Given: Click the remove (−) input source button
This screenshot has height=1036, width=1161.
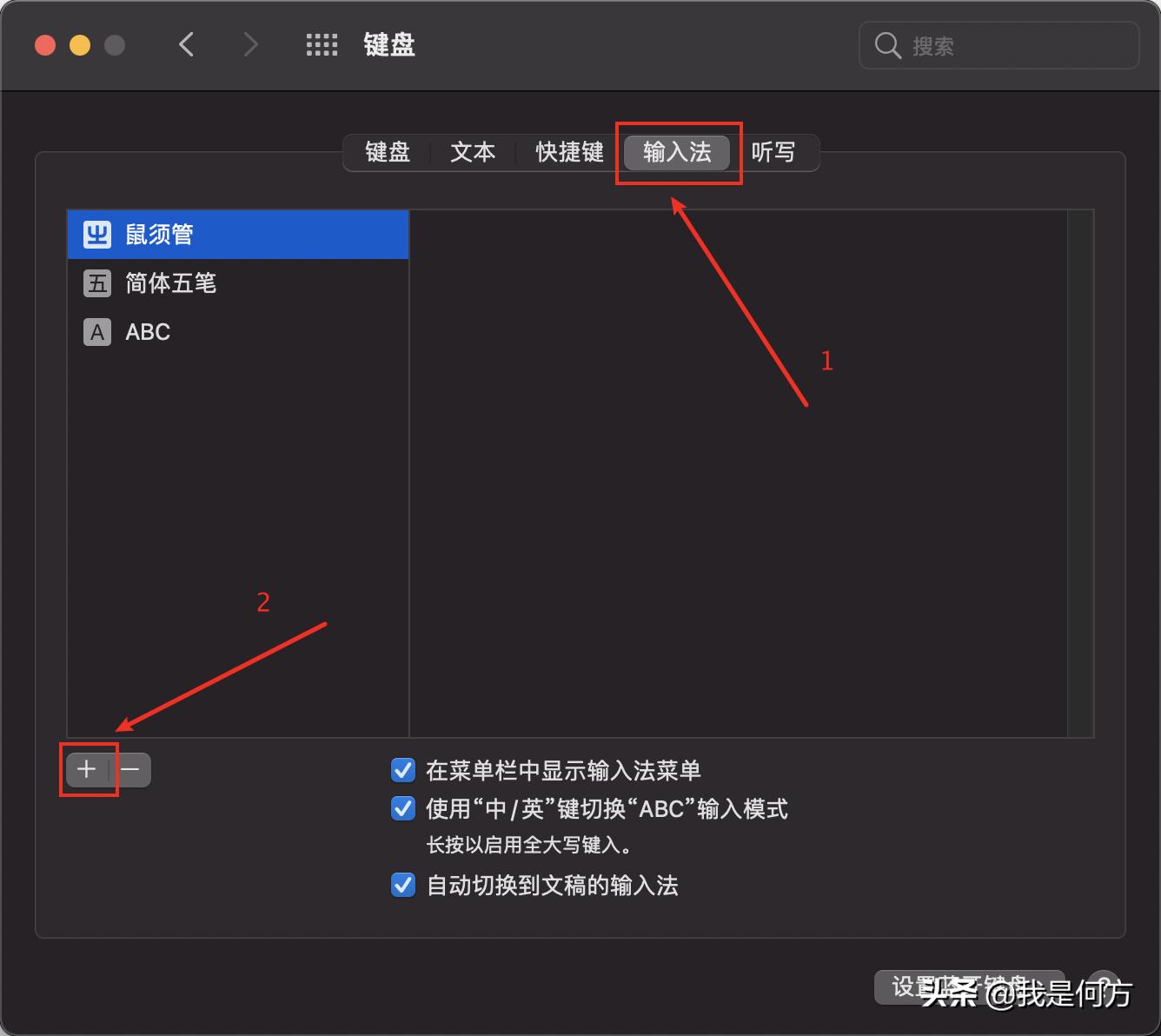Looking at the screenshot, I should [130, 769].
